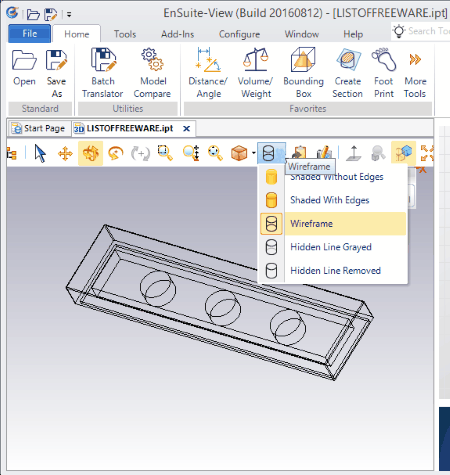Viewport: 450px width, 475px height.
Task: Click the orange arrows expand view icon
Action: 427,153
